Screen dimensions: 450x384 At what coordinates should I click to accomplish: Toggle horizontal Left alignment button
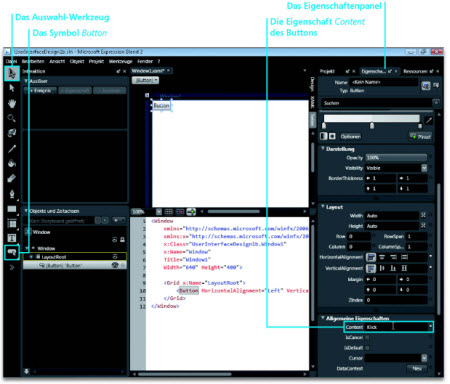coord(371,257)
